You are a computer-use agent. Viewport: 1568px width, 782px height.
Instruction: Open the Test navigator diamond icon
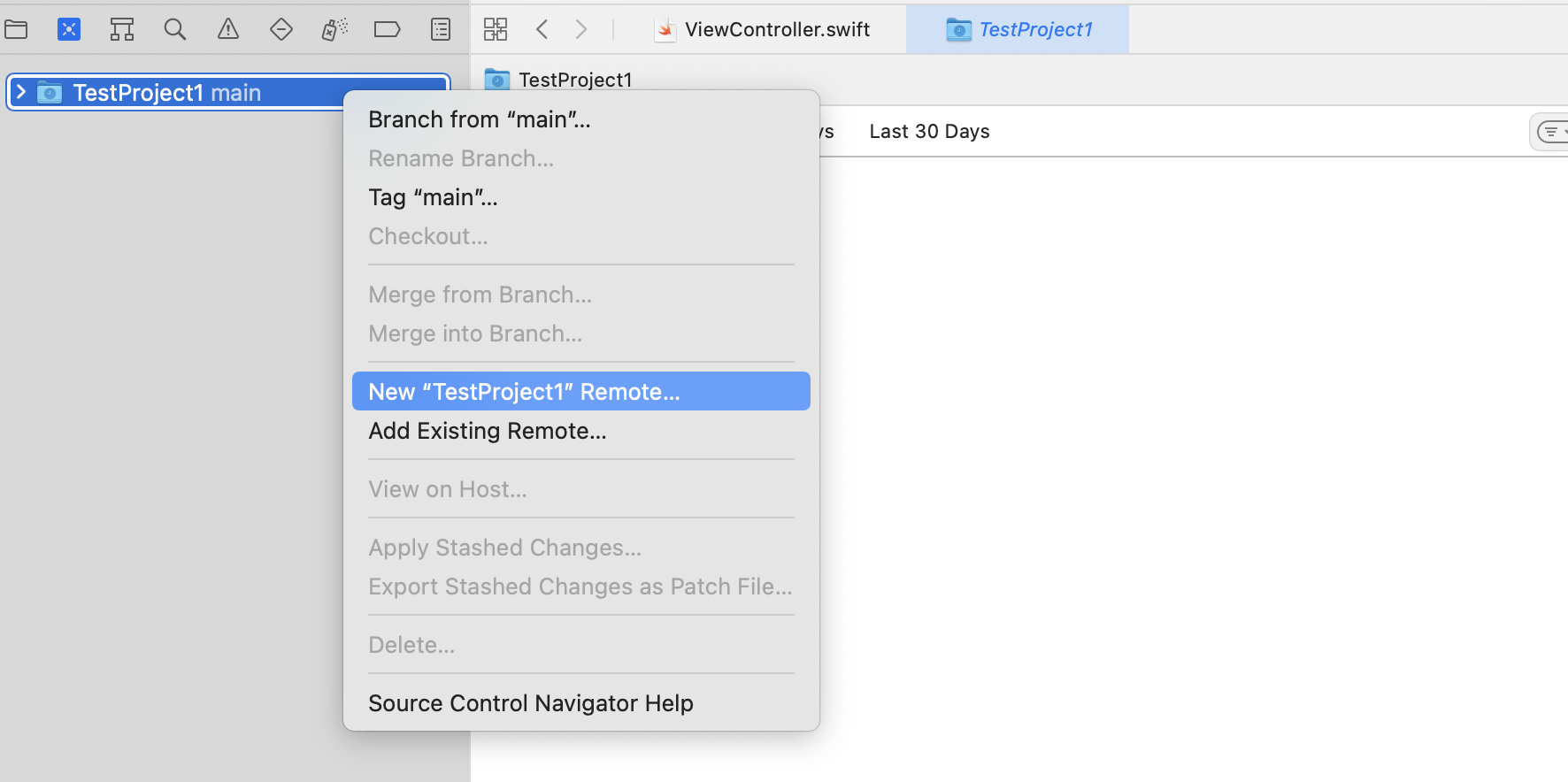point(281,29)
